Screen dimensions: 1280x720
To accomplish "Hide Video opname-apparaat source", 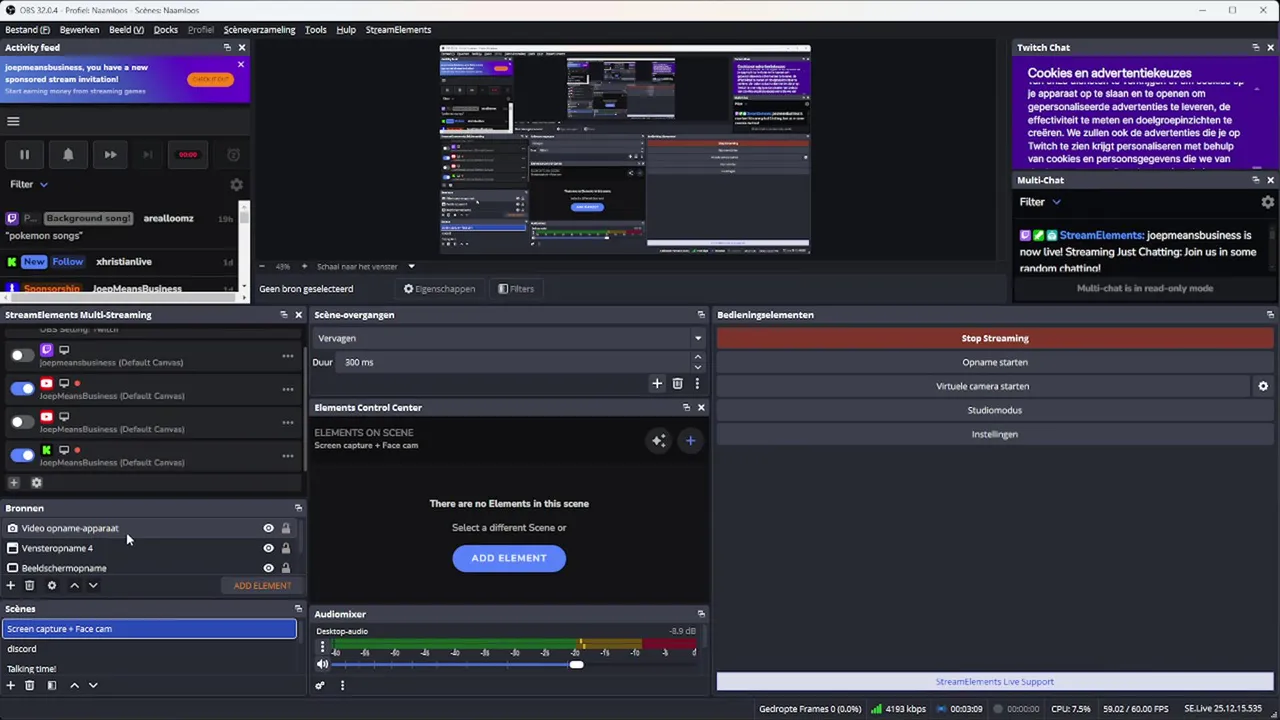I will (268, 528).
